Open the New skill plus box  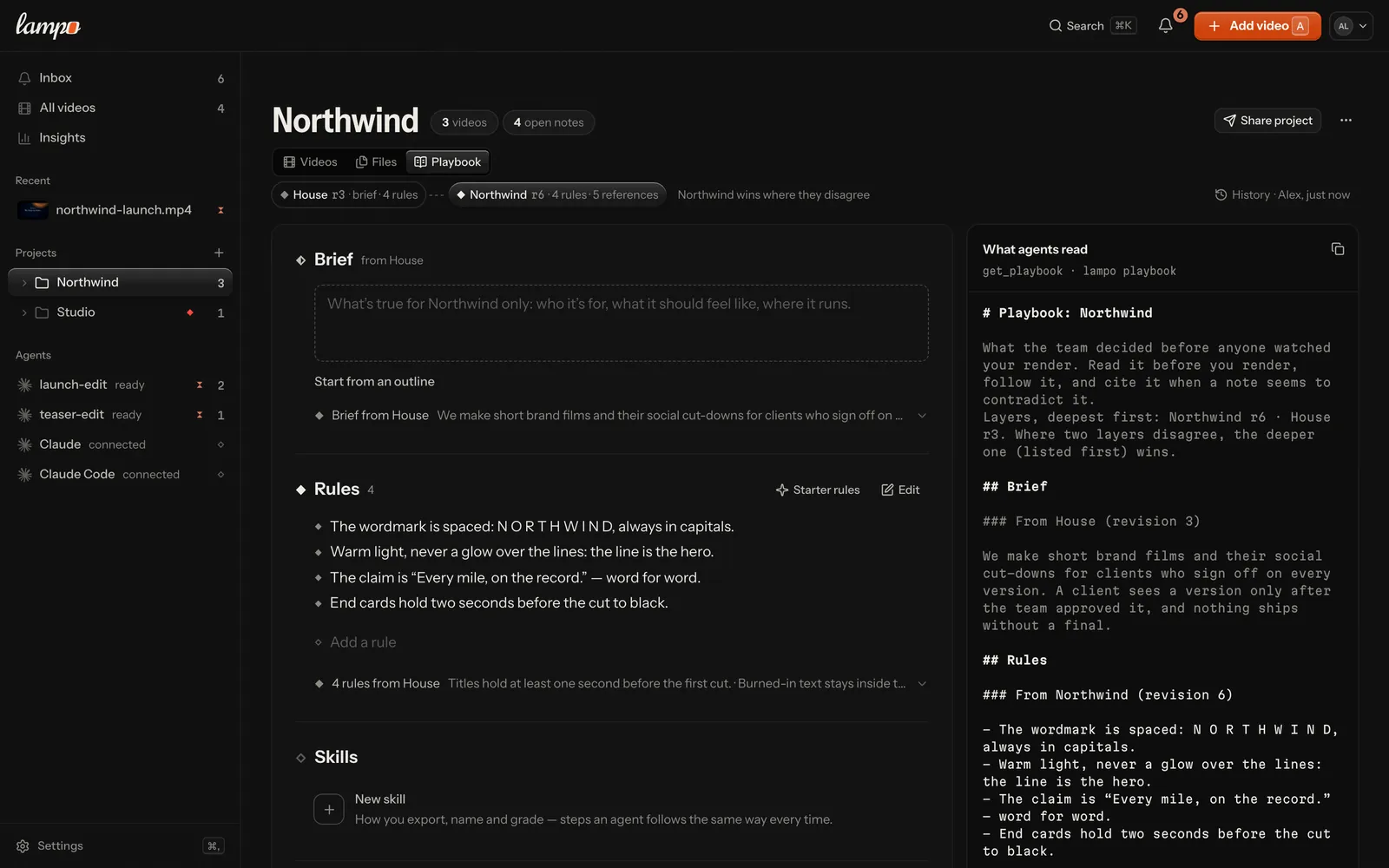[329, 809]
